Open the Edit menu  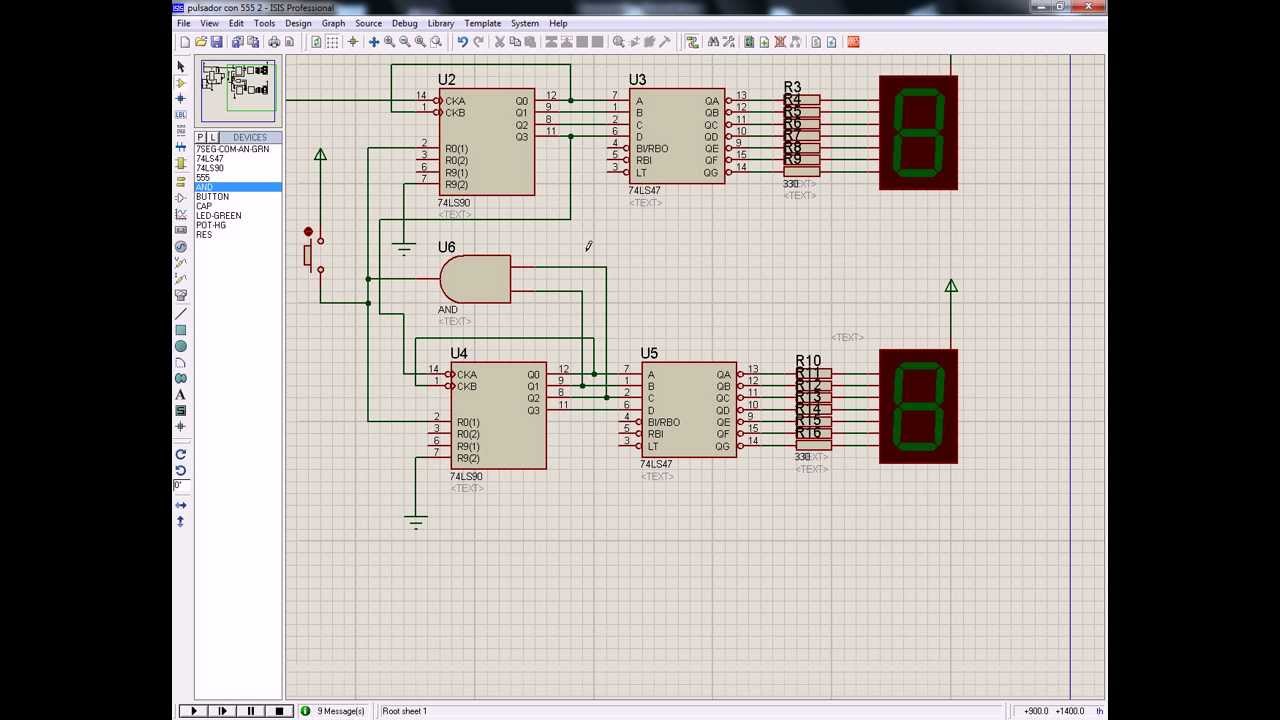pos(236,23)
